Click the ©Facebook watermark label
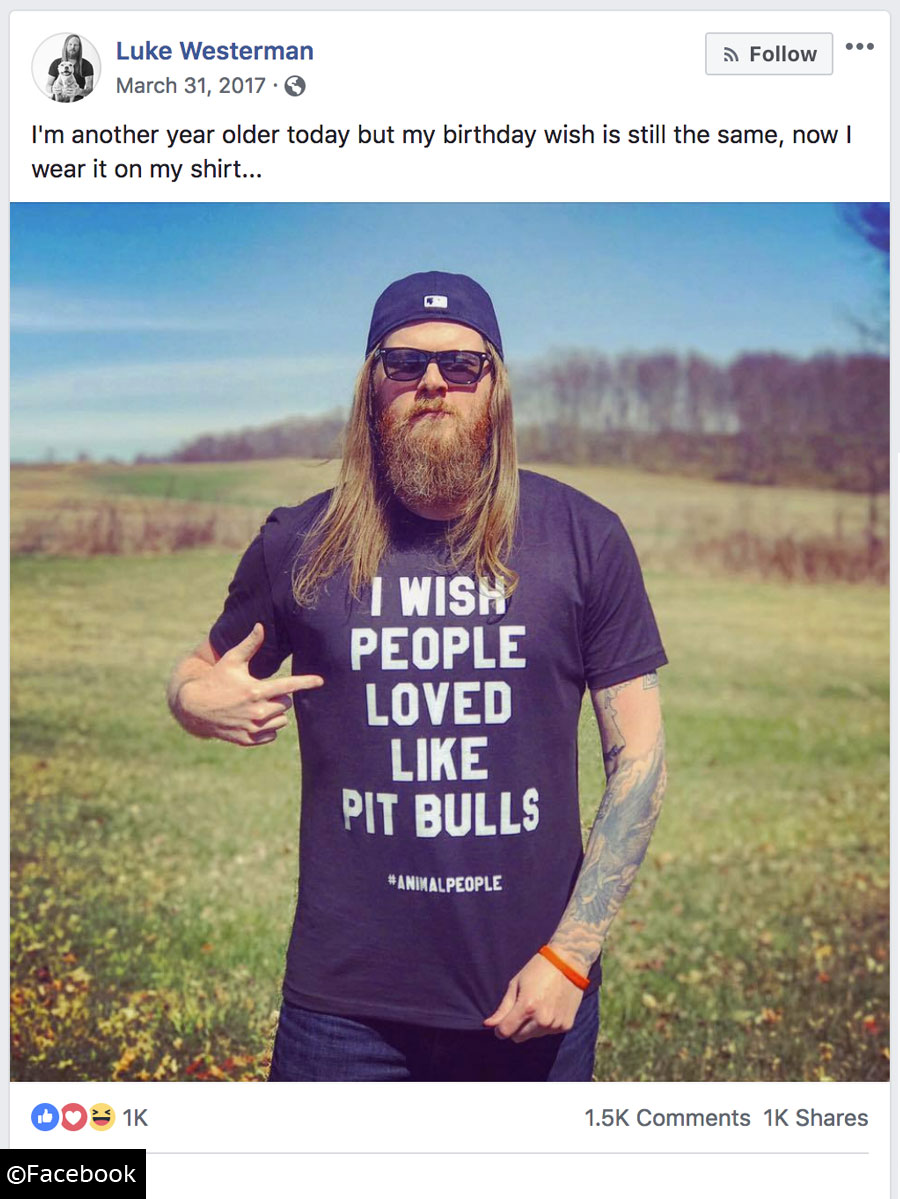The height and width of the screenshot is (1199, 900). [x=72, y=1174]
